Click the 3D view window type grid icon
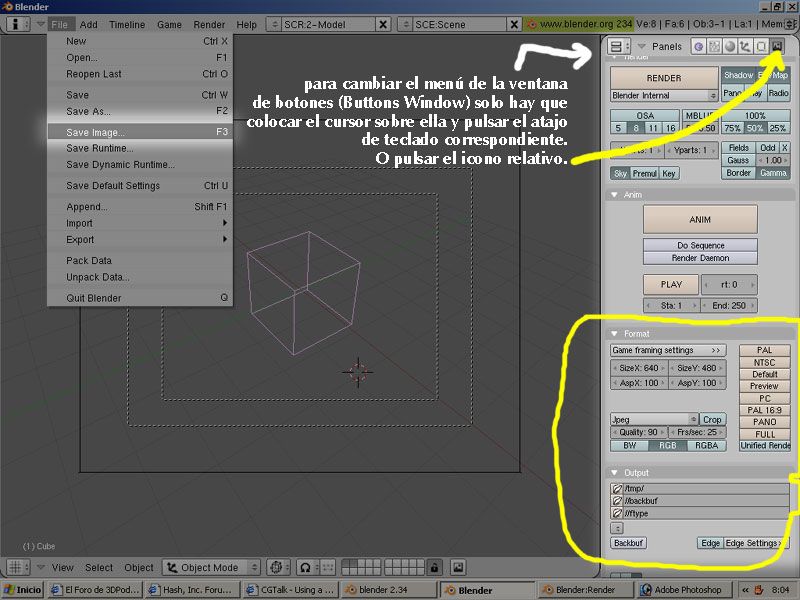 tap(19, 567)
